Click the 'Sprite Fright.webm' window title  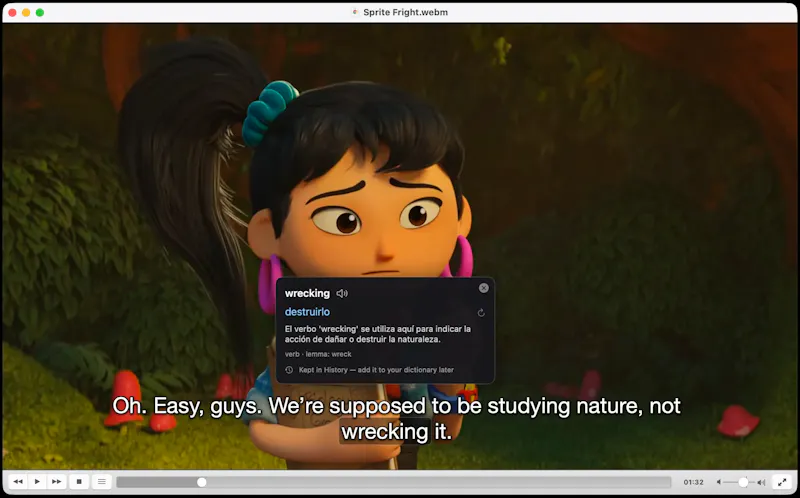406,12
